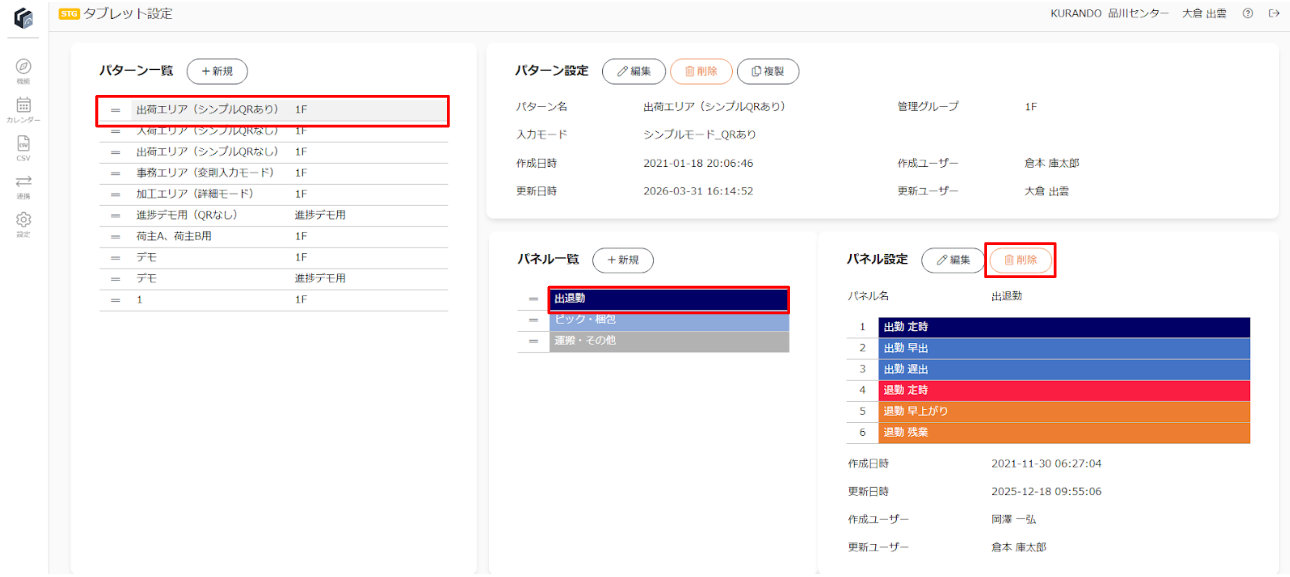Viewport: 1290px width, 577px height.
Task: Select pattern 加工エリア(詳細モード)
Action: tap(273, 194)
